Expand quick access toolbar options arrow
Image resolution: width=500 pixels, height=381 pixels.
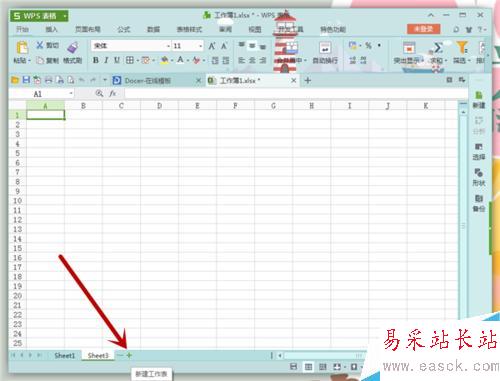click(x=105, y=80)
